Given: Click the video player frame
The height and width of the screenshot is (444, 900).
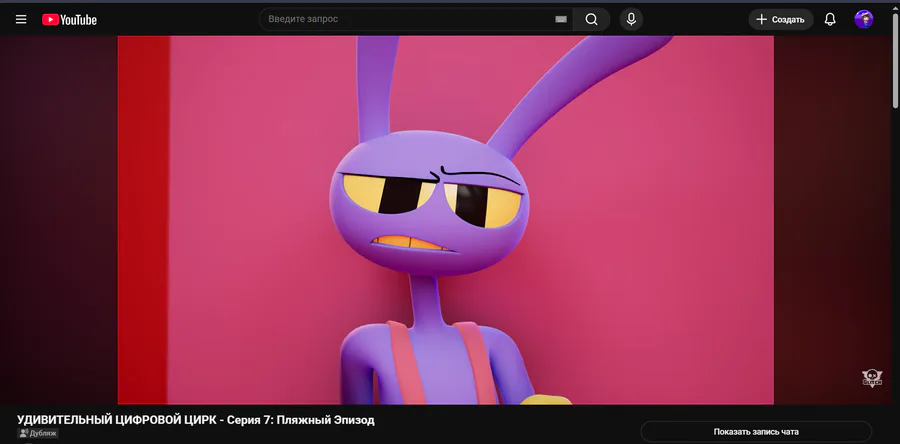Looking at the screenshot, I should click(446, 220).
